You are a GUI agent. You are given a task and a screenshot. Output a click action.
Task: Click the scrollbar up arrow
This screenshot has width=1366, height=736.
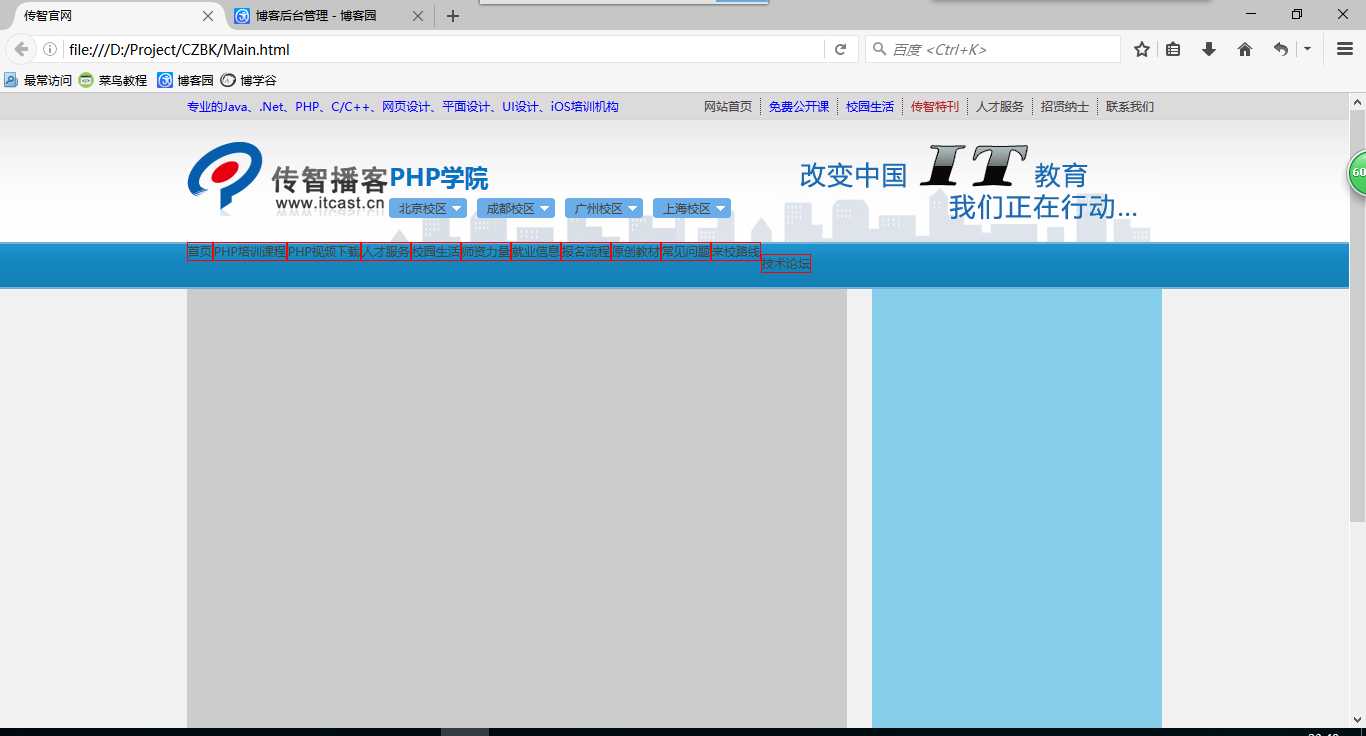1357,101
